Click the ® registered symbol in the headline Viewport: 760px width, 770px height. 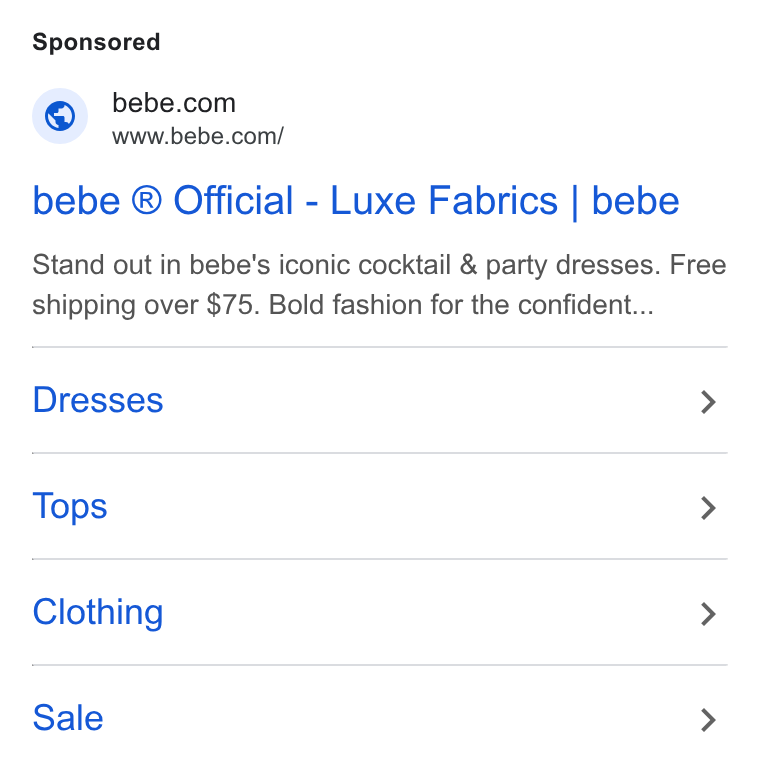pos(146,200)
